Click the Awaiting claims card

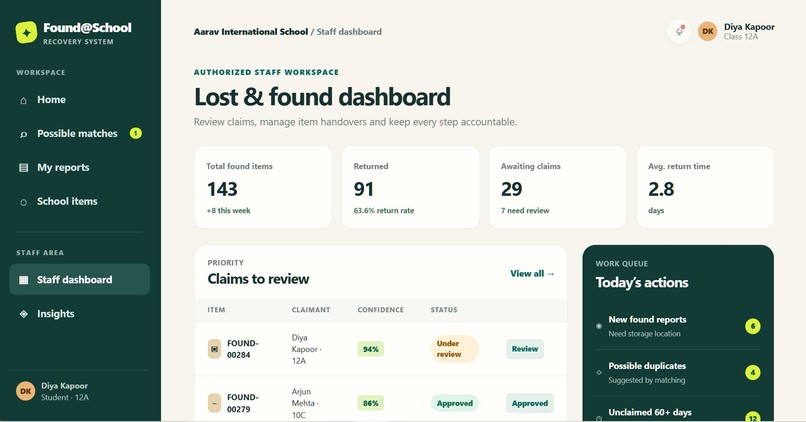(558, 187)
